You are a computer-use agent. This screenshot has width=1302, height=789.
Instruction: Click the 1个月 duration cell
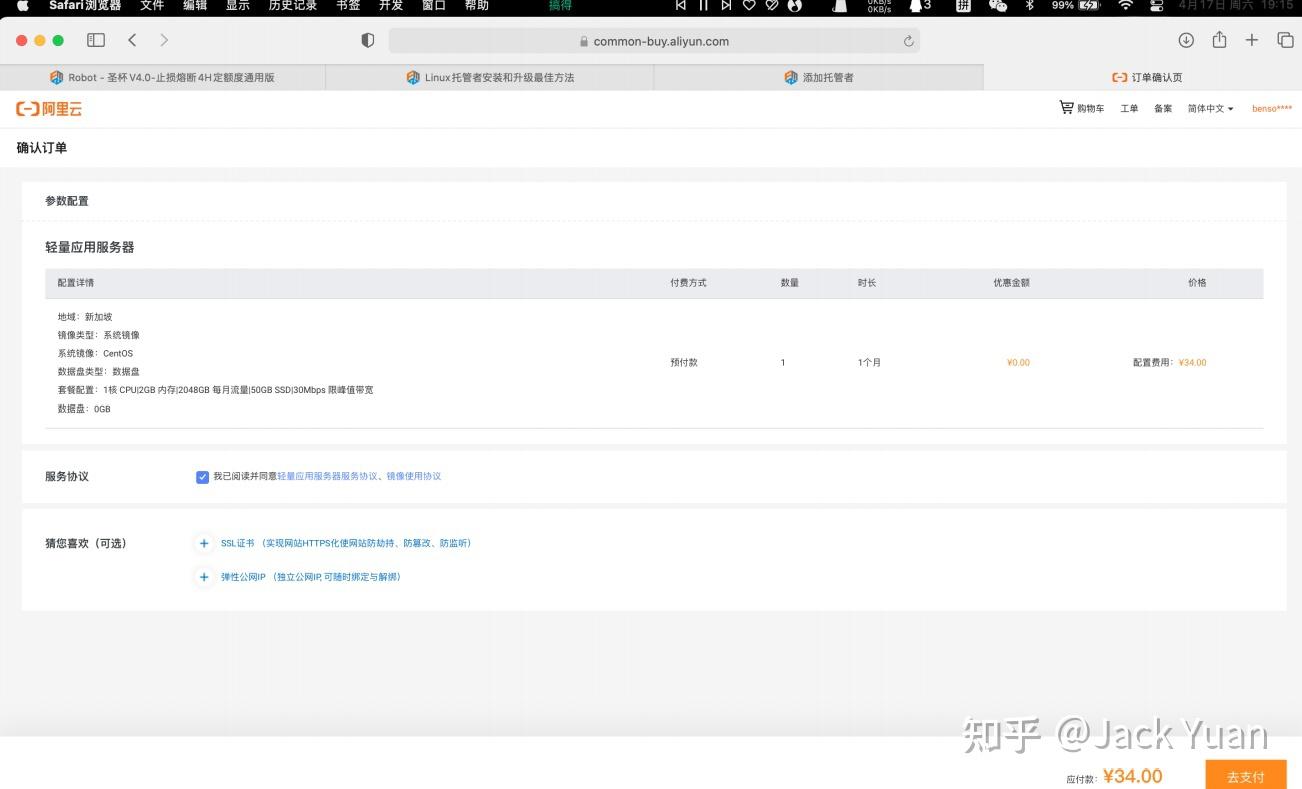869,362
